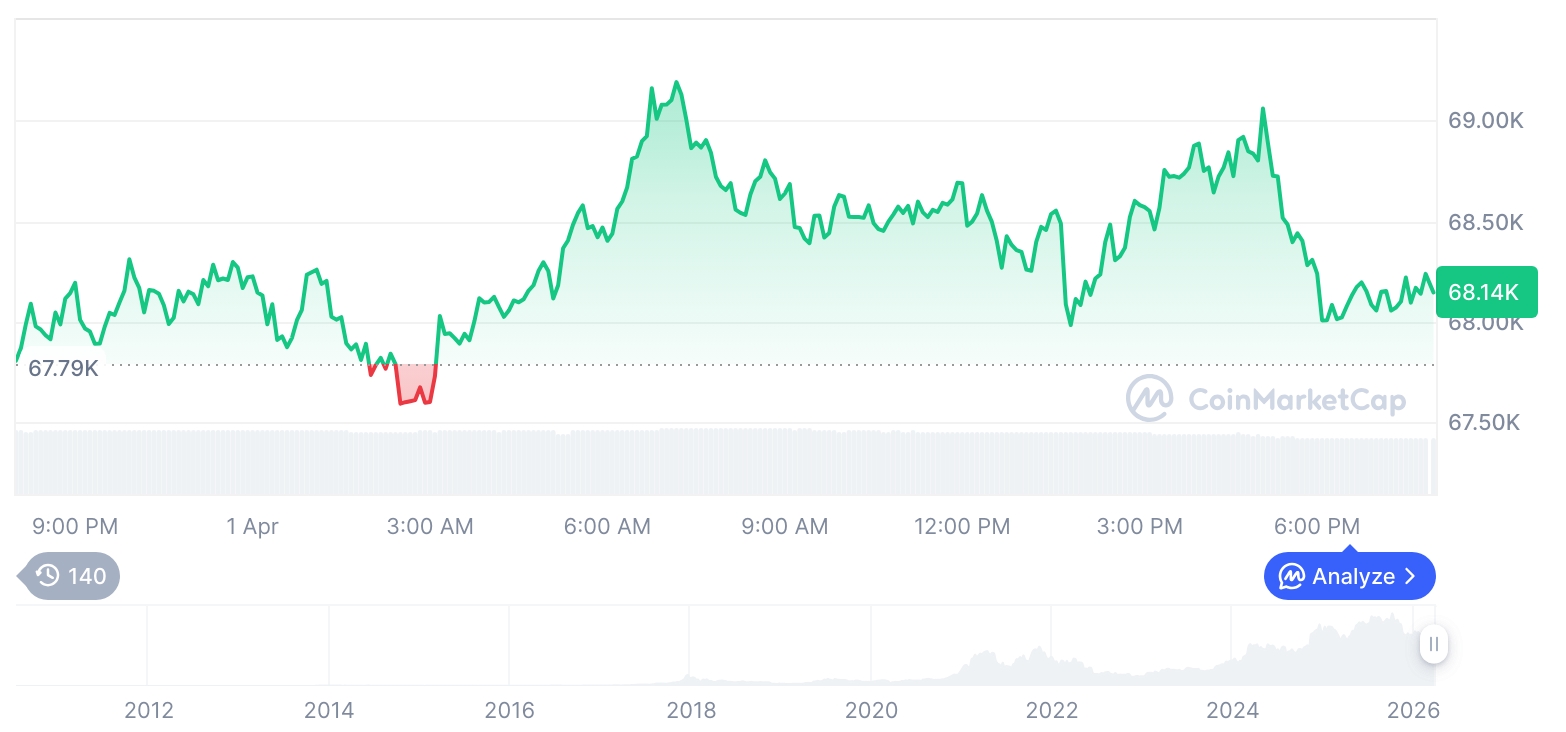Viewport: 1566px width, 732px height.
Task: Open the Analyze button chevron arrow
Action: coord(1411,577)
